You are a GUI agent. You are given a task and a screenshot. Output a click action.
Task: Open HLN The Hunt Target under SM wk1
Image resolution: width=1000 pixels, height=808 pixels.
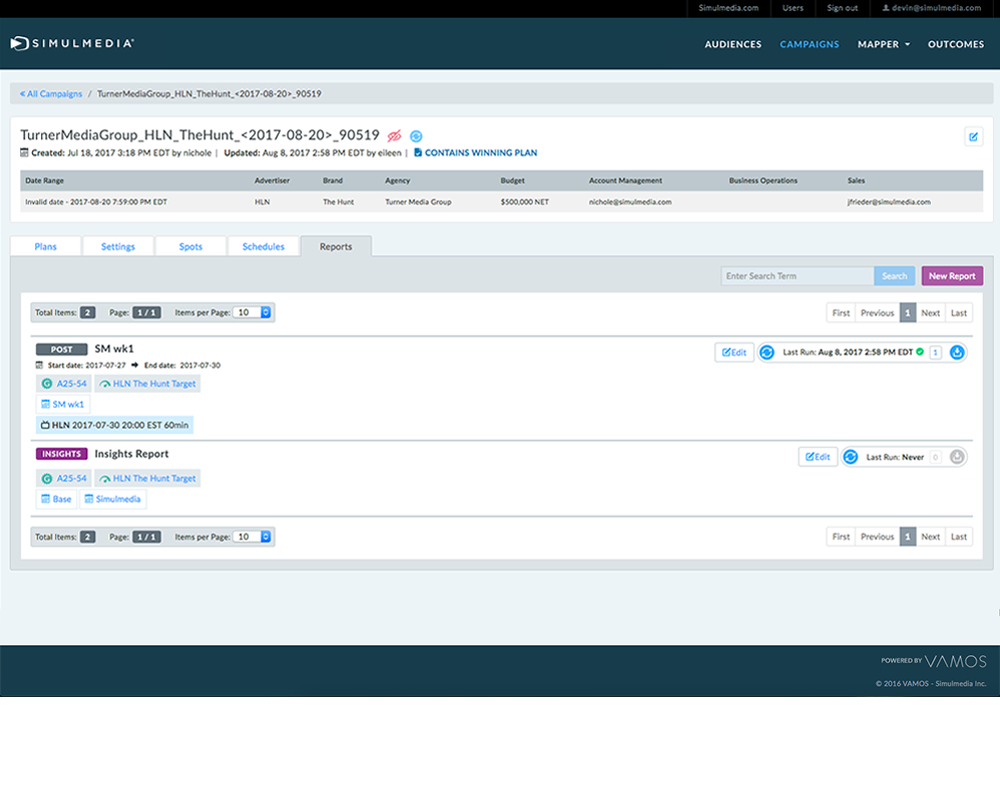click(x=148, y=383)
